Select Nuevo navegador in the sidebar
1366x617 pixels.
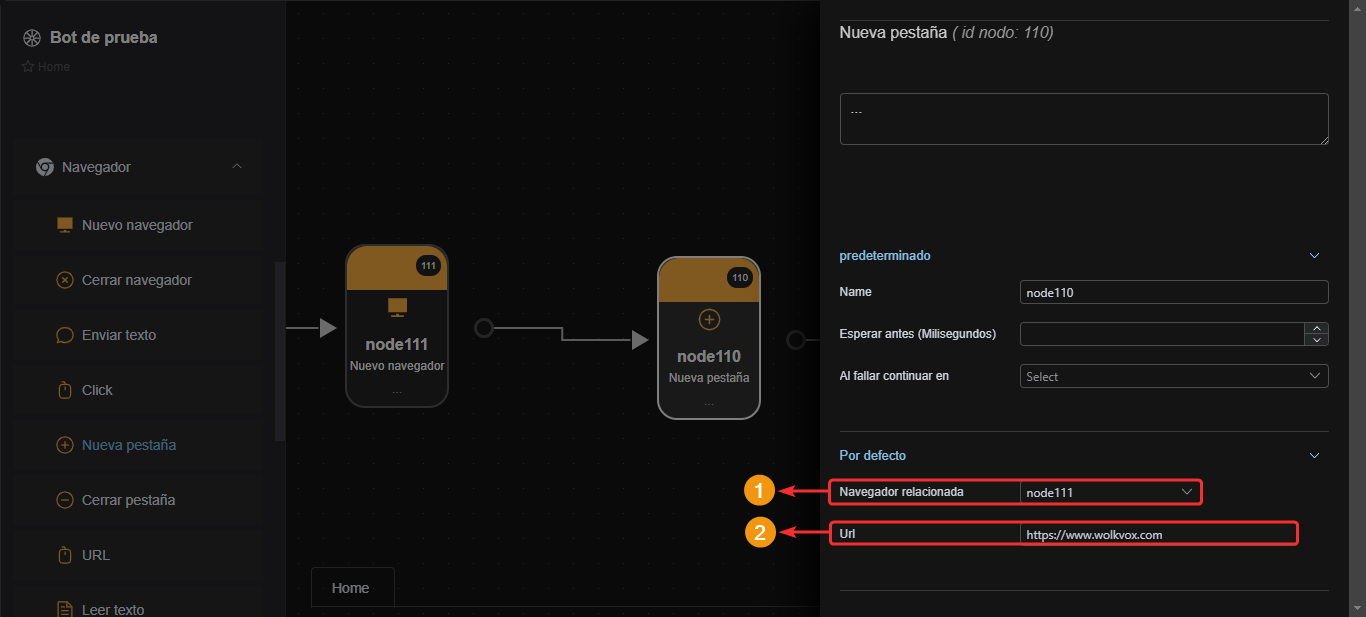(137, 225)
